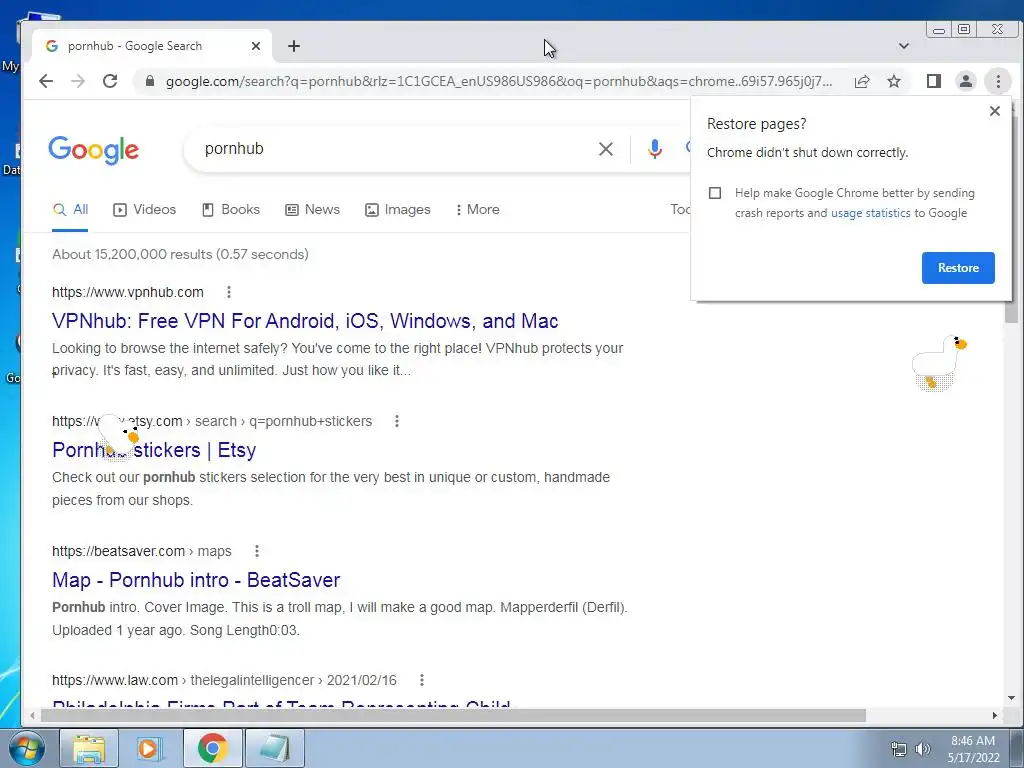Image resolution: width=1024 pixels, height=768 pixels.
Task: Open Windows Media Player from taskbar
Action: (x=149, y=748)
